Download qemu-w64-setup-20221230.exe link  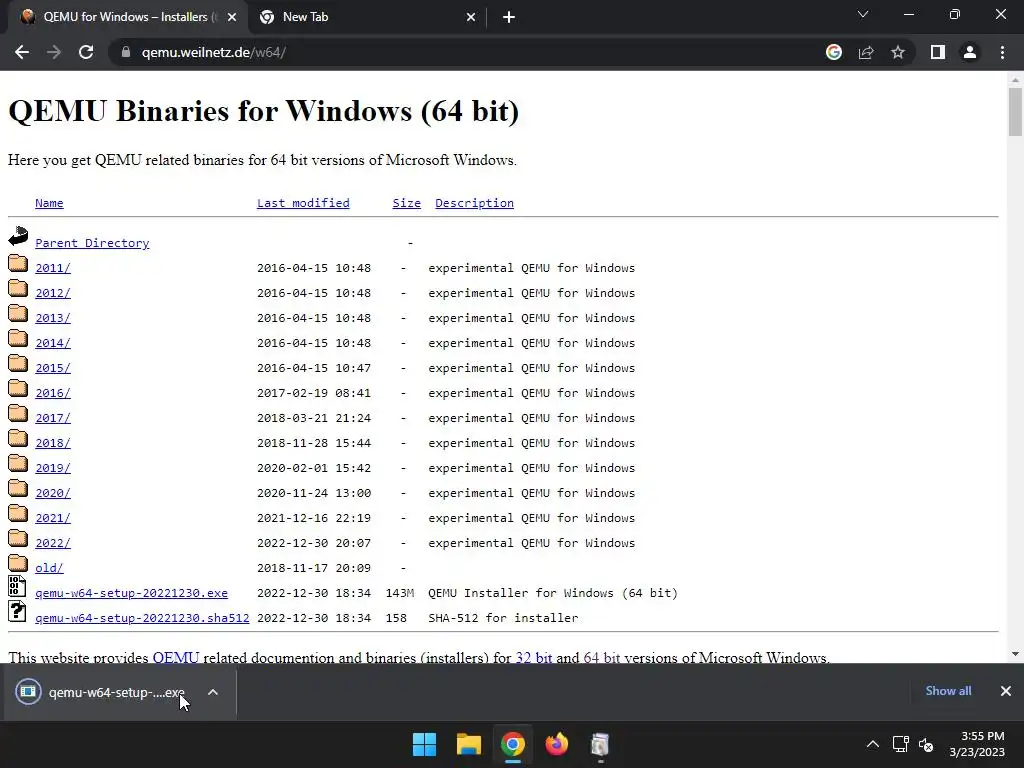131,593
